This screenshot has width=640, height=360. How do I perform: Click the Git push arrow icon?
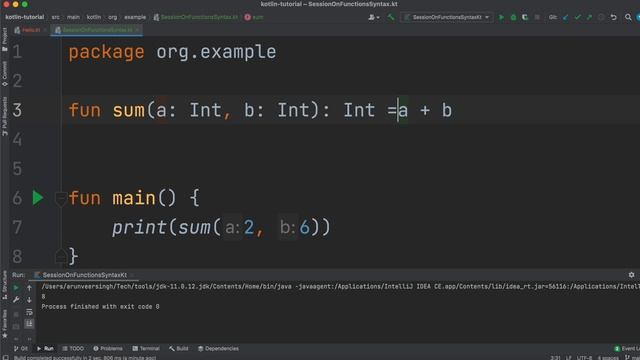[589, 17]
